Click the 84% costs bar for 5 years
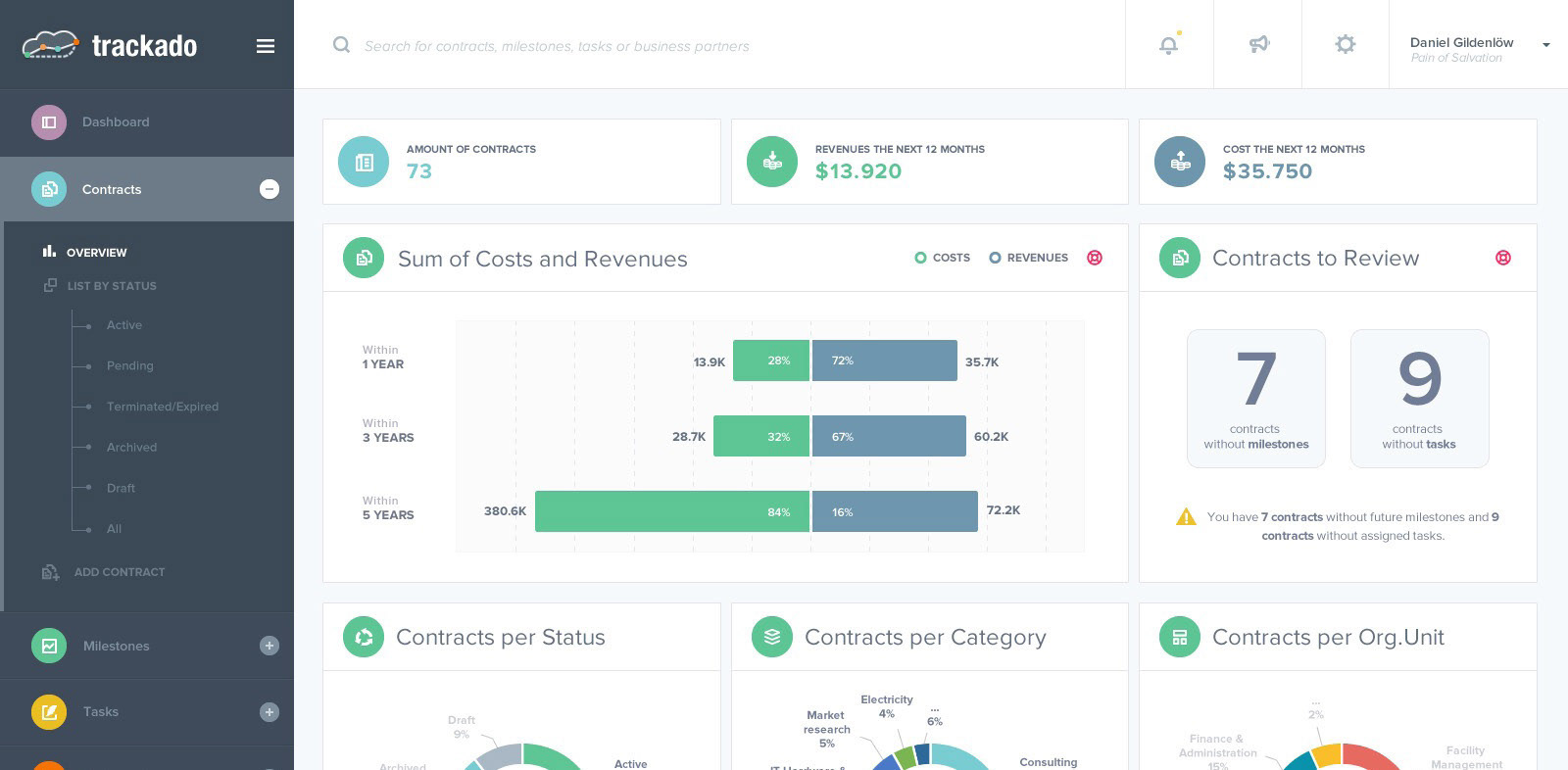Screen dimensions: 1568x770 click(x=672, y=511)
